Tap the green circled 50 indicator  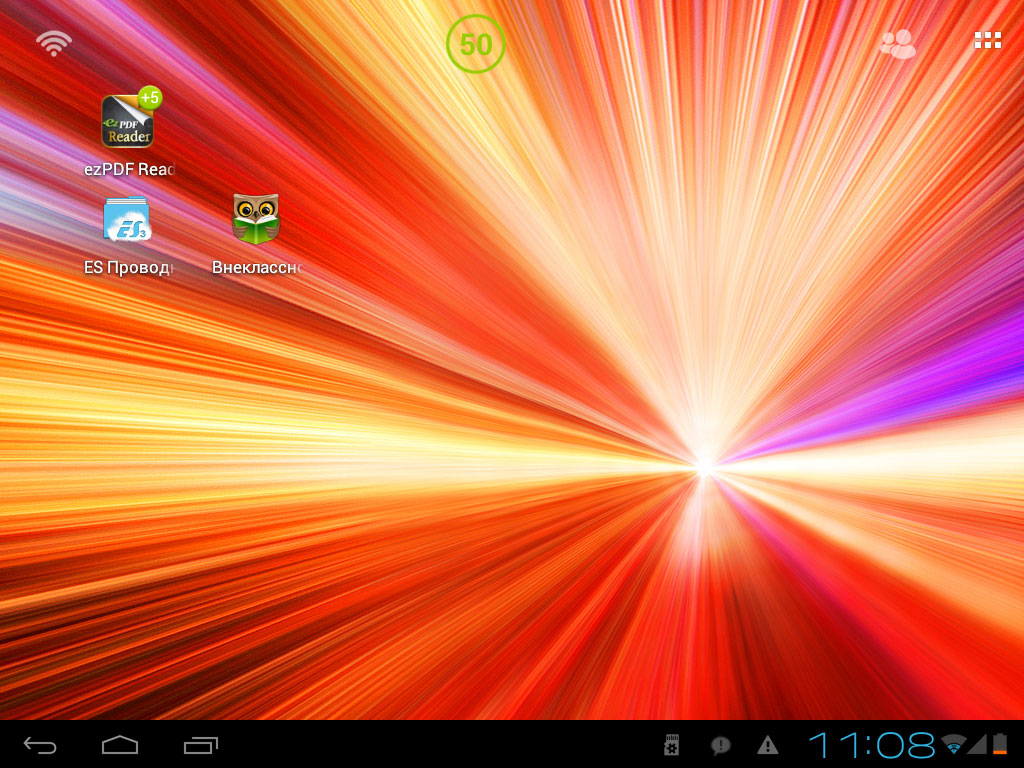pyautogui.click(x=475, y=44)
